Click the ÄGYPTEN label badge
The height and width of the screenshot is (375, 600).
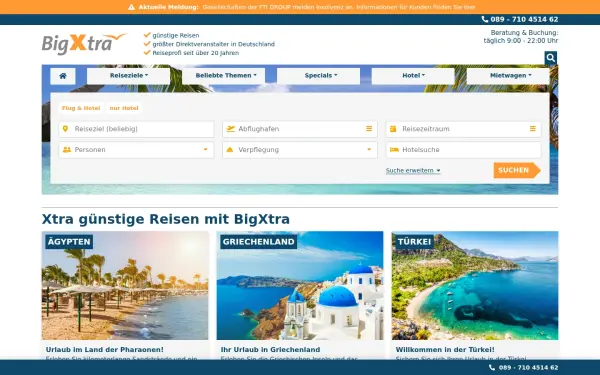[69, 242]
